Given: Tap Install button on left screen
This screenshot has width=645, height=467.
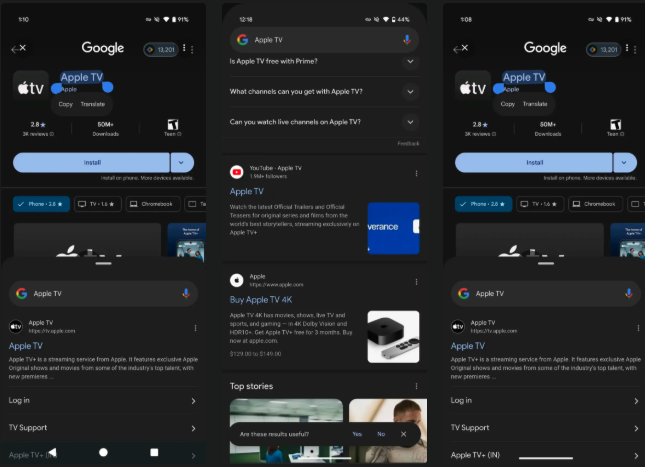Looking at the screenshot, I should [x=91, y=163].
